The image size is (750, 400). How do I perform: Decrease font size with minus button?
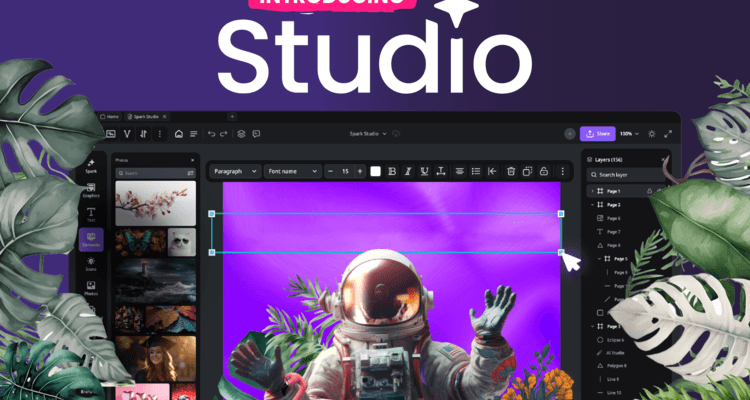point(331,171)
